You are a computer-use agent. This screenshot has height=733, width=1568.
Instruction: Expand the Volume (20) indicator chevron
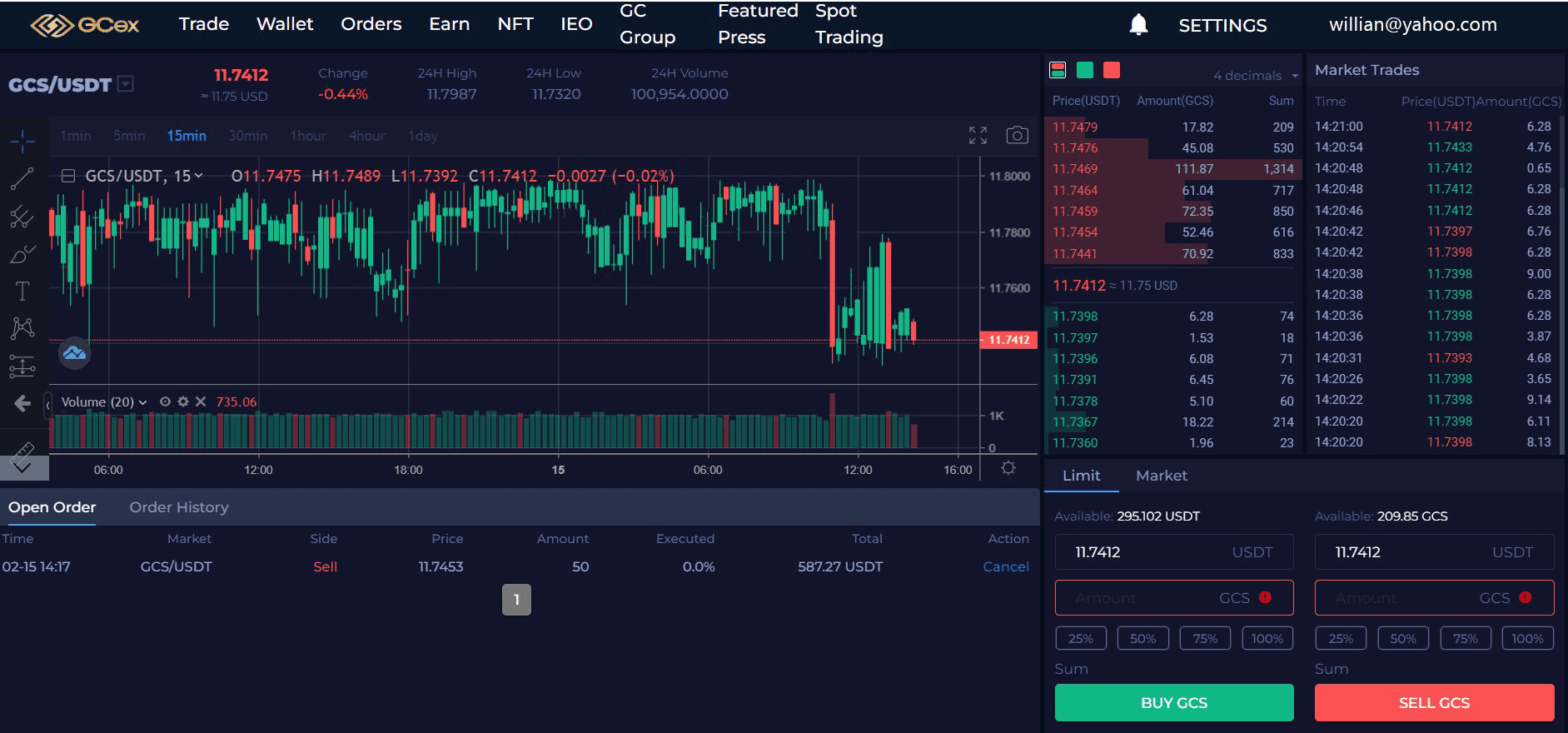point(142,402)
